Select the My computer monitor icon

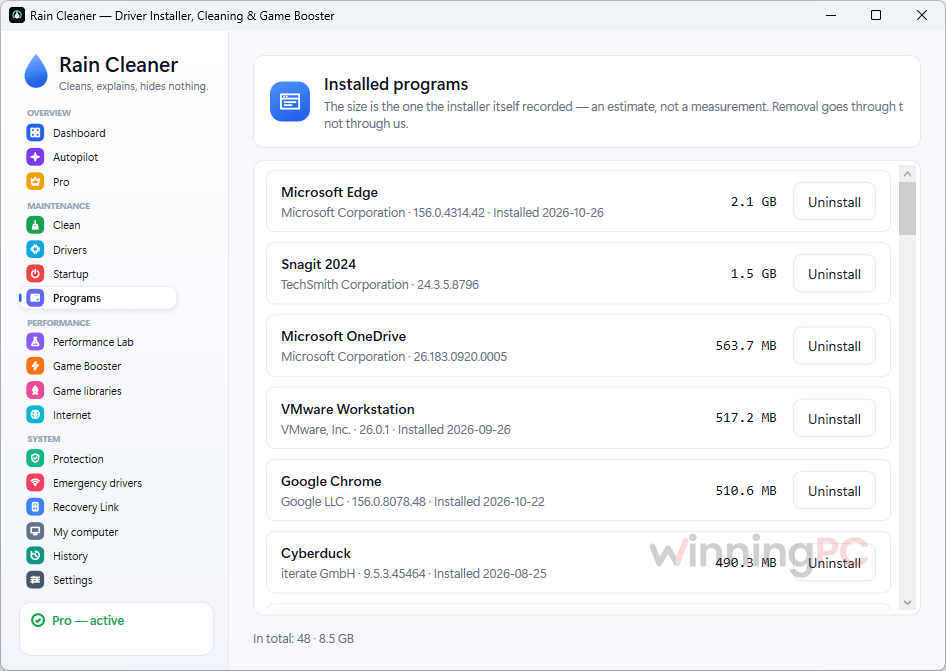[x=35, y=532]
